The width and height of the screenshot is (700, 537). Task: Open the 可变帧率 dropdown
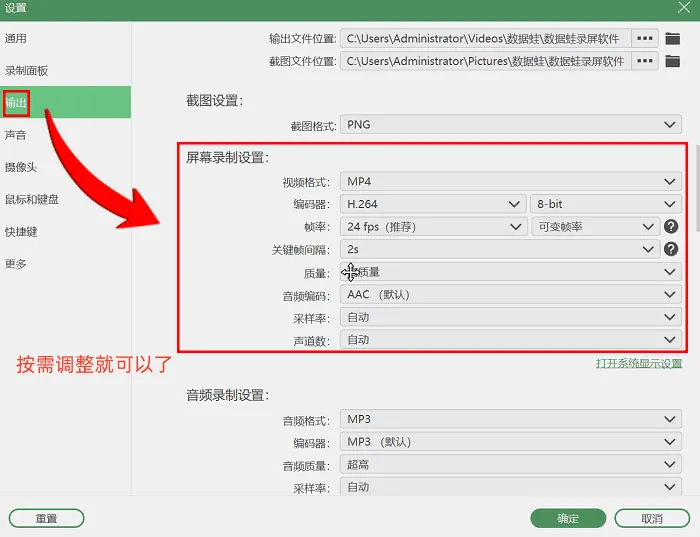pos(595,227)
